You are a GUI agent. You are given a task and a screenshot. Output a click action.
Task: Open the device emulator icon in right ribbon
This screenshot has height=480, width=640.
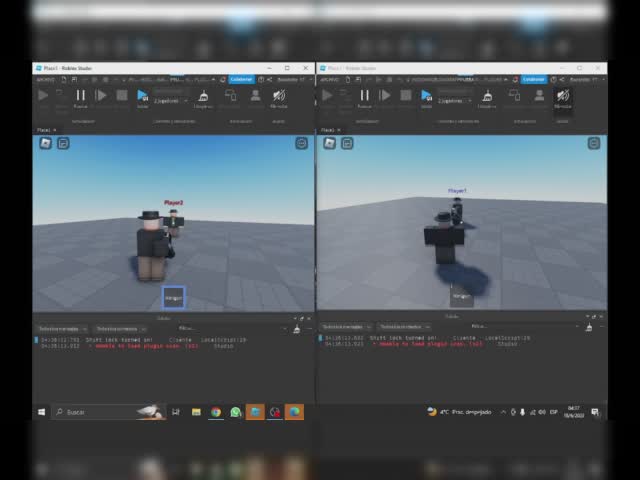tap(515, 96)
